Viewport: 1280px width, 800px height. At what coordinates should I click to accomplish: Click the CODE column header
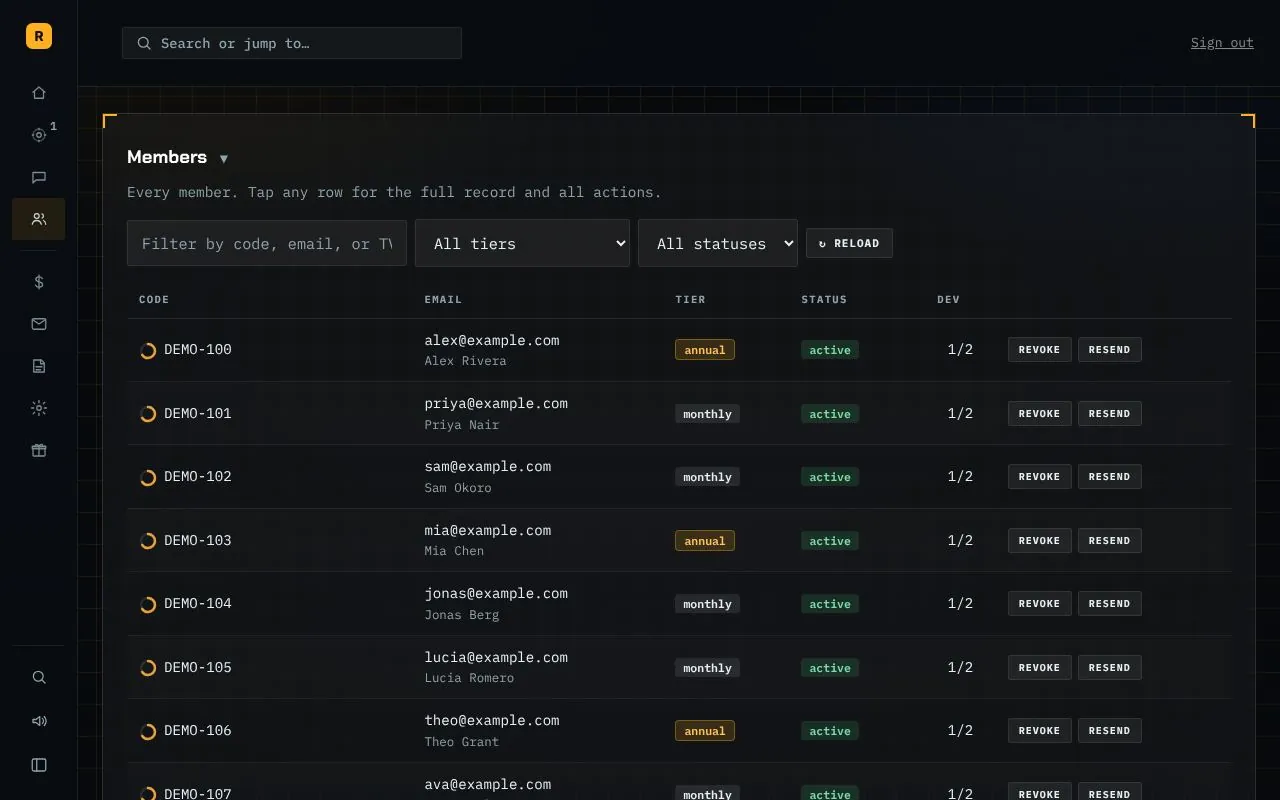[x=154, y=299]
